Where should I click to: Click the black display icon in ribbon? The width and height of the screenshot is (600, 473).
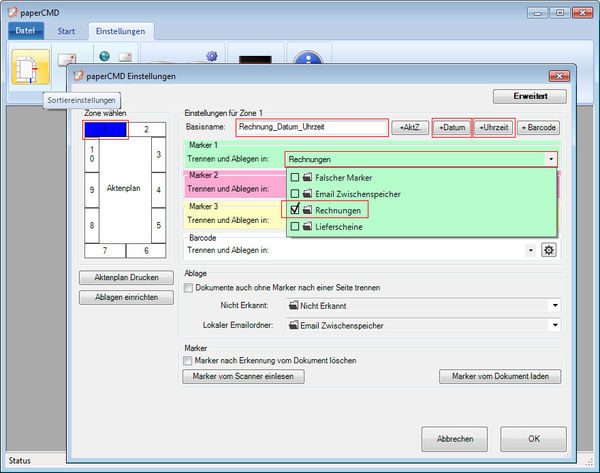pos(255,60)
